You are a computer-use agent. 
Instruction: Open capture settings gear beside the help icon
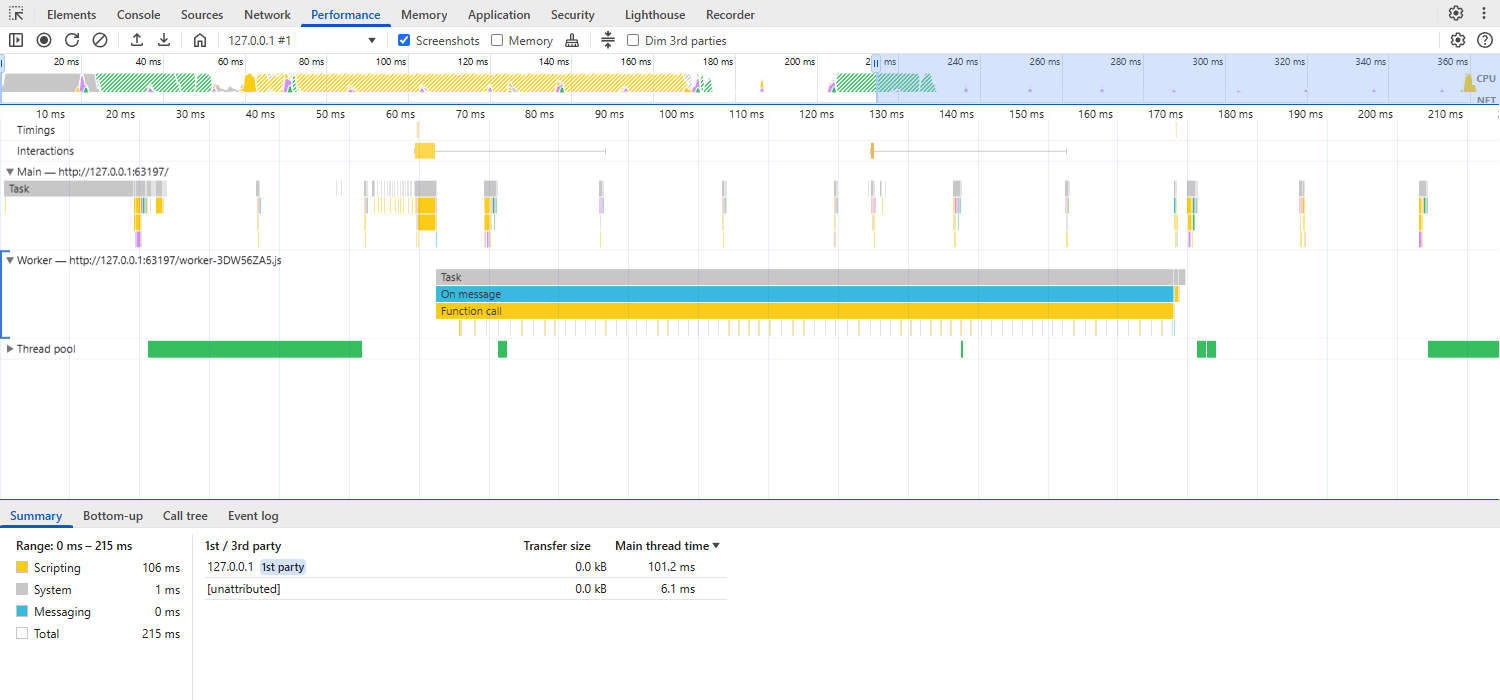(1458, 40)
